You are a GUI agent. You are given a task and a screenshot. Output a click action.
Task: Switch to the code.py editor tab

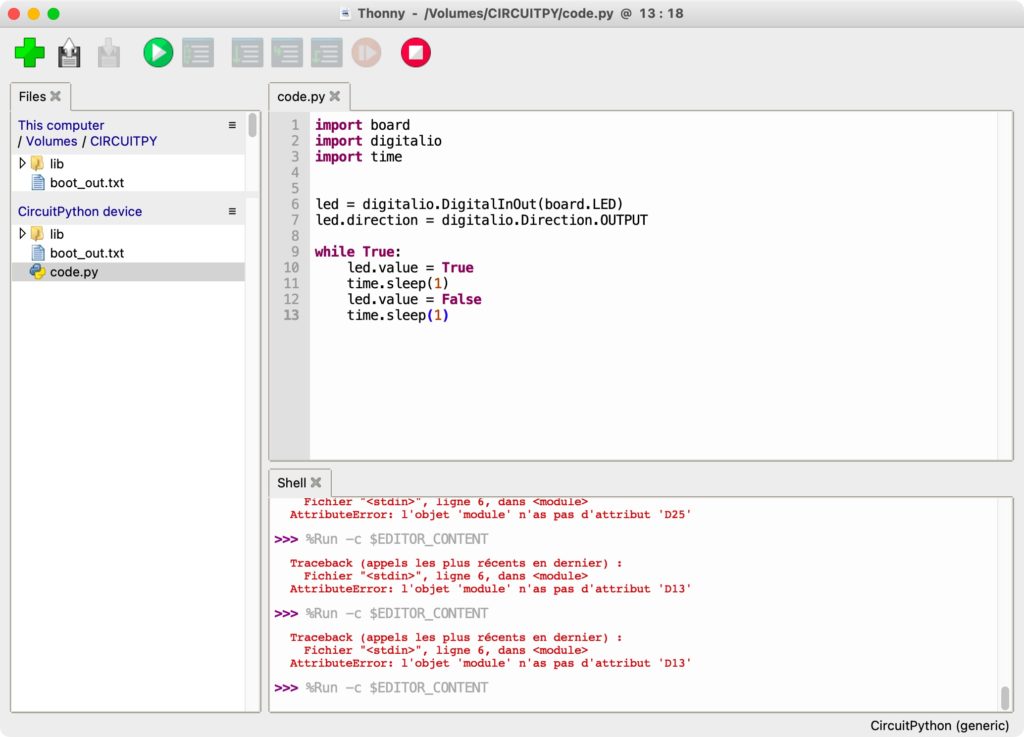(300, 97)
